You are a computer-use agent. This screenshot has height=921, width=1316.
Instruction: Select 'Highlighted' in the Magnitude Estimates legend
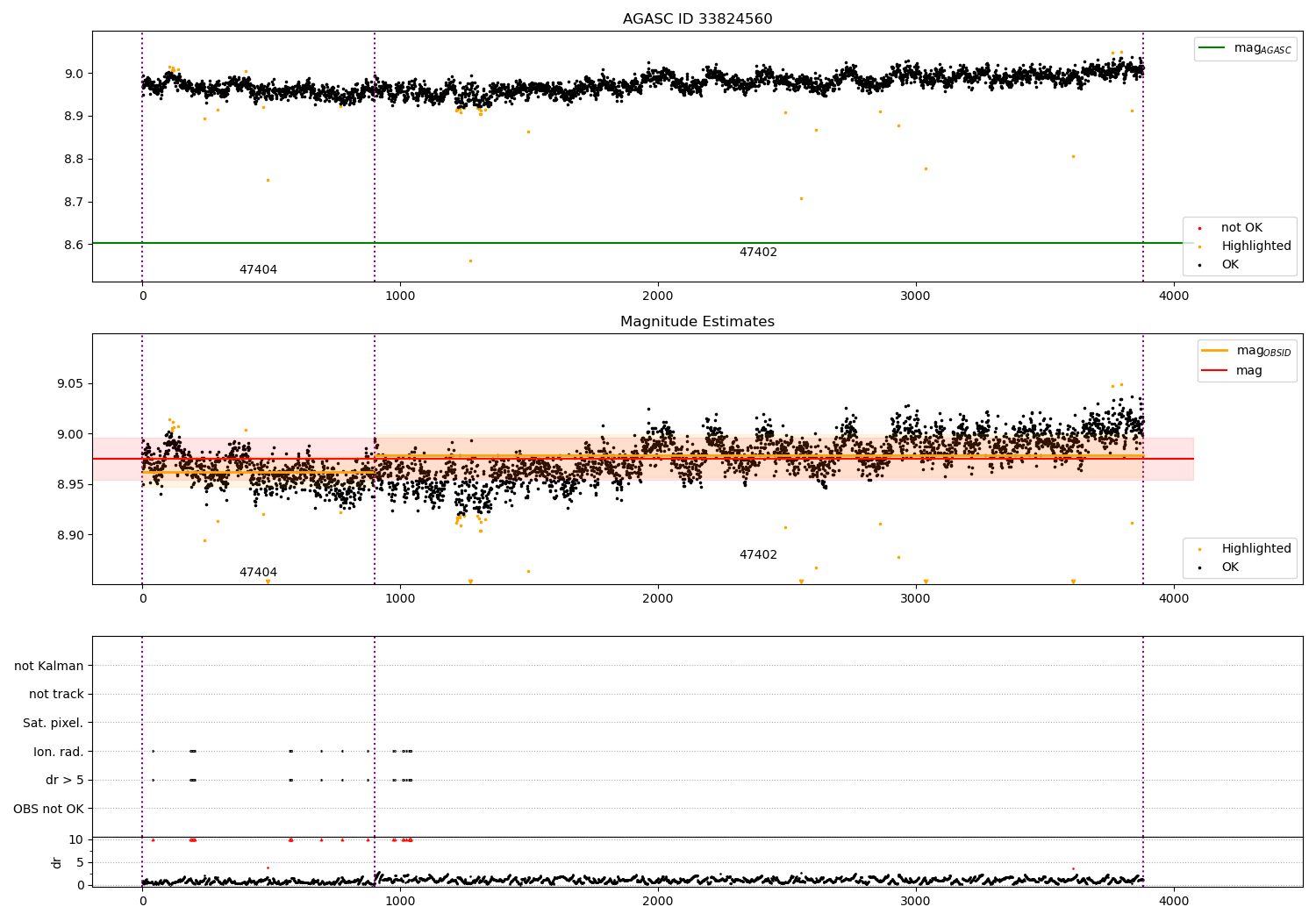click(x=1256, y=549)
